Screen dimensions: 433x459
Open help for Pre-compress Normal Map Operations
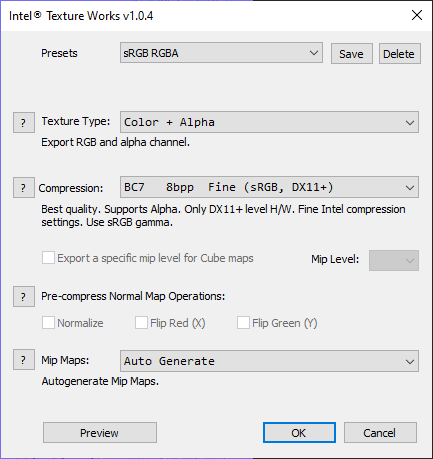click(x=24, y=296)
